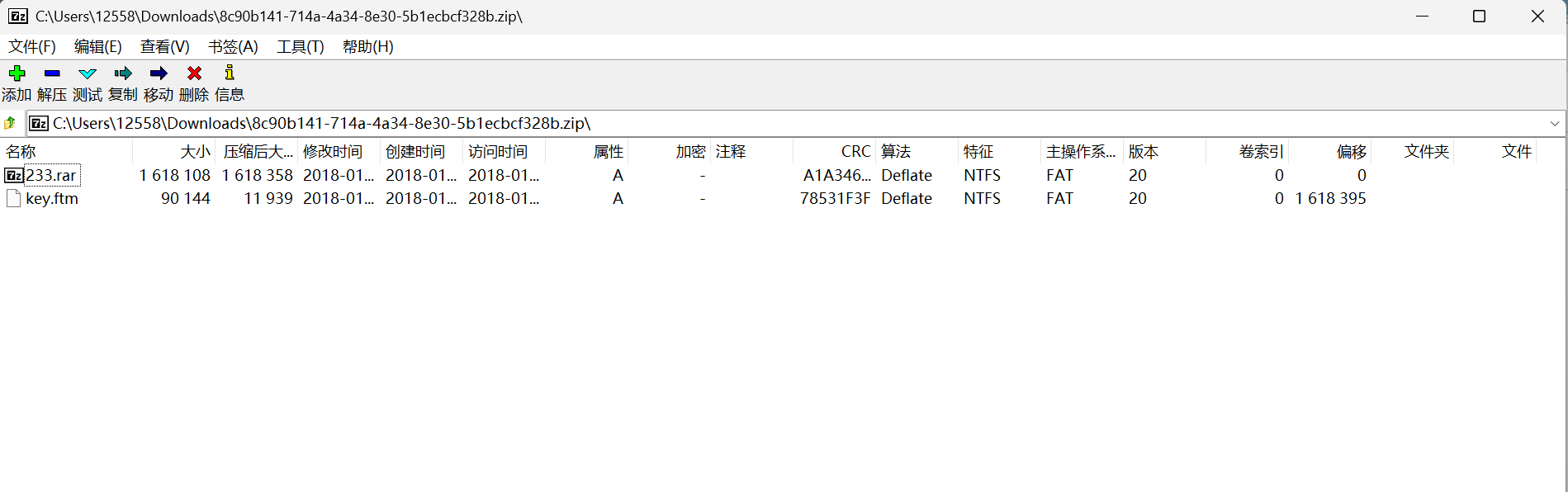Click the 7z title bar application icon
This screenshot has width=1568, height=492.
[x=18, y=16]
